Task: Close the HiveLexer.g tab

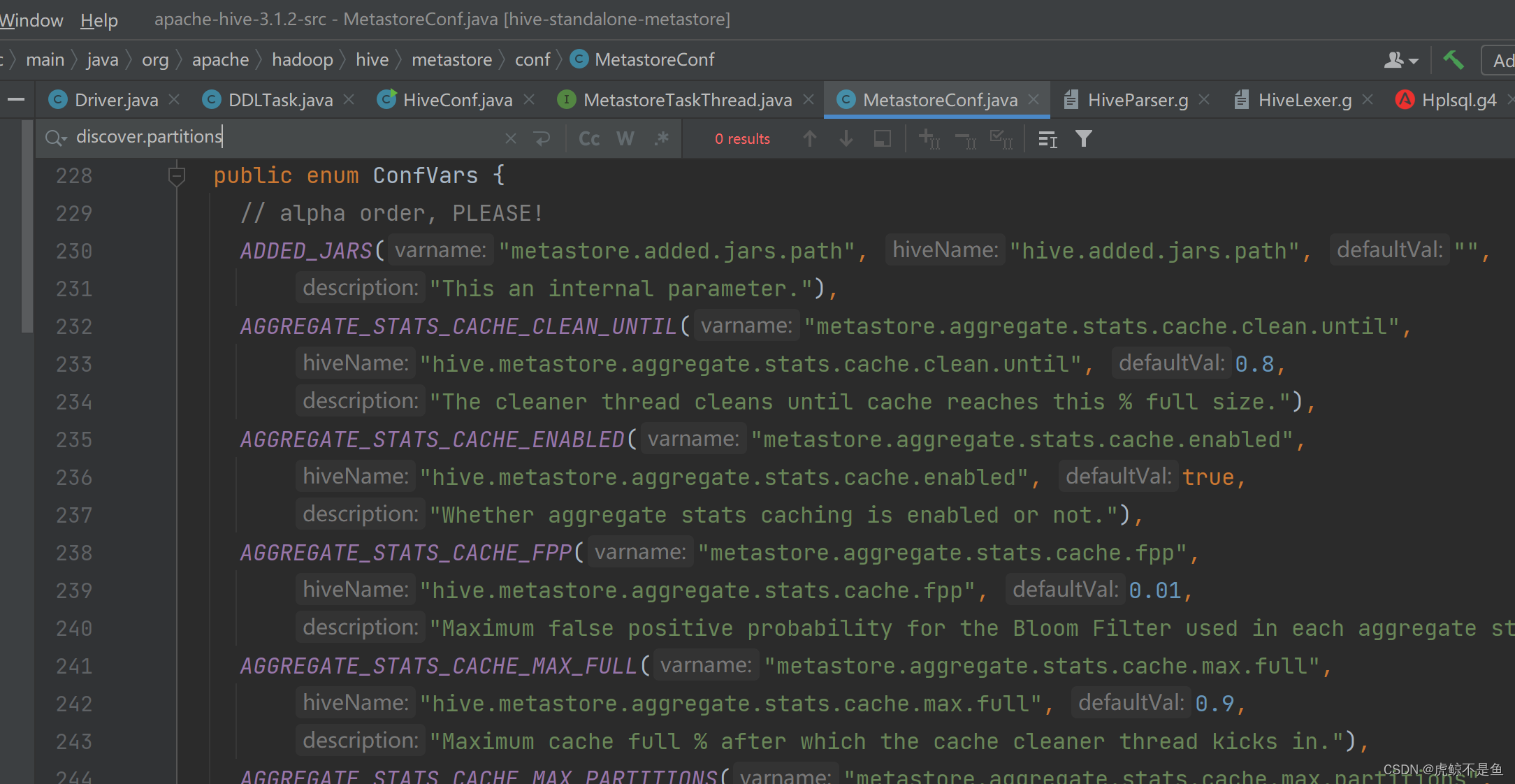Action: coord(1368,100)
